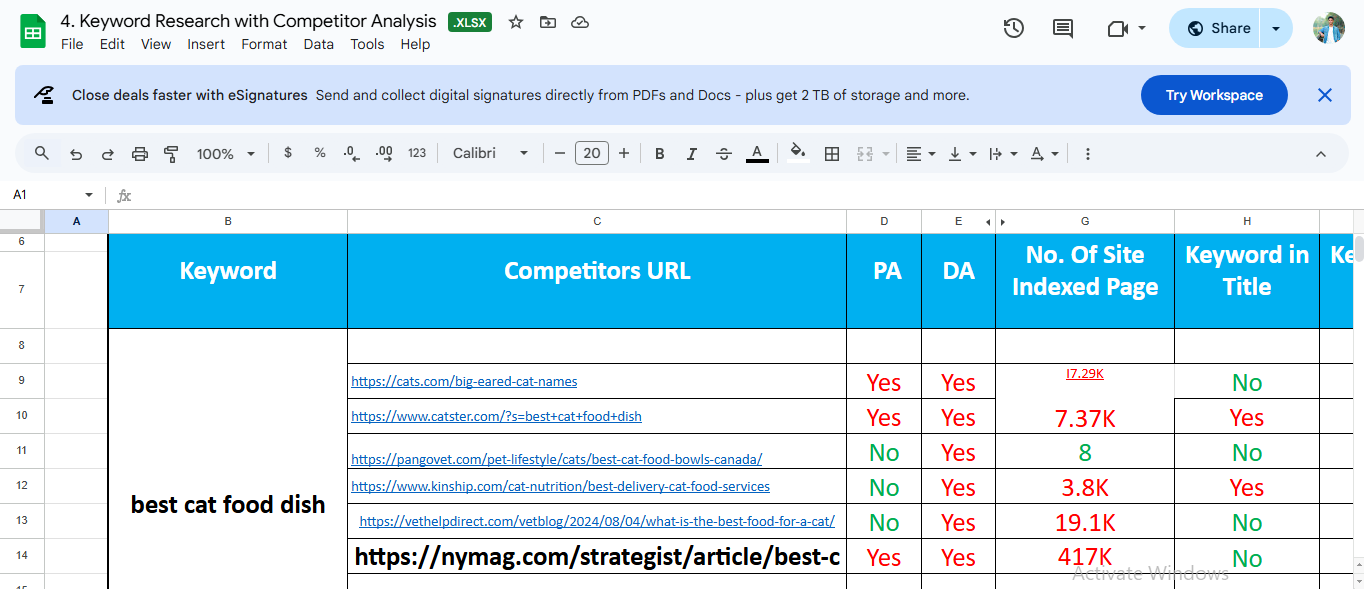Screen dimensions: 1364x589
Task: Open the vethelpdirect.com vetblog link
Action: pos(597,521)
